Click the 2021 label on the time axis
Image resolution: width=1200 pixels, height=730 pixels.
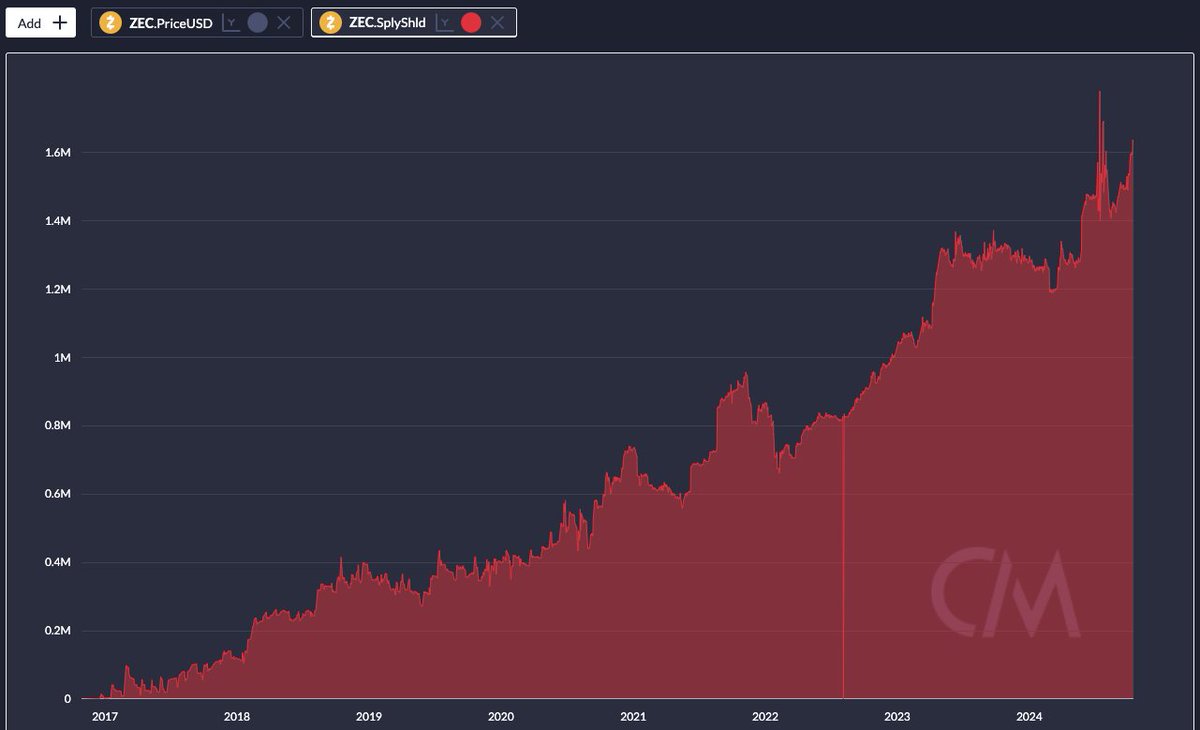(x=632, y=717)
